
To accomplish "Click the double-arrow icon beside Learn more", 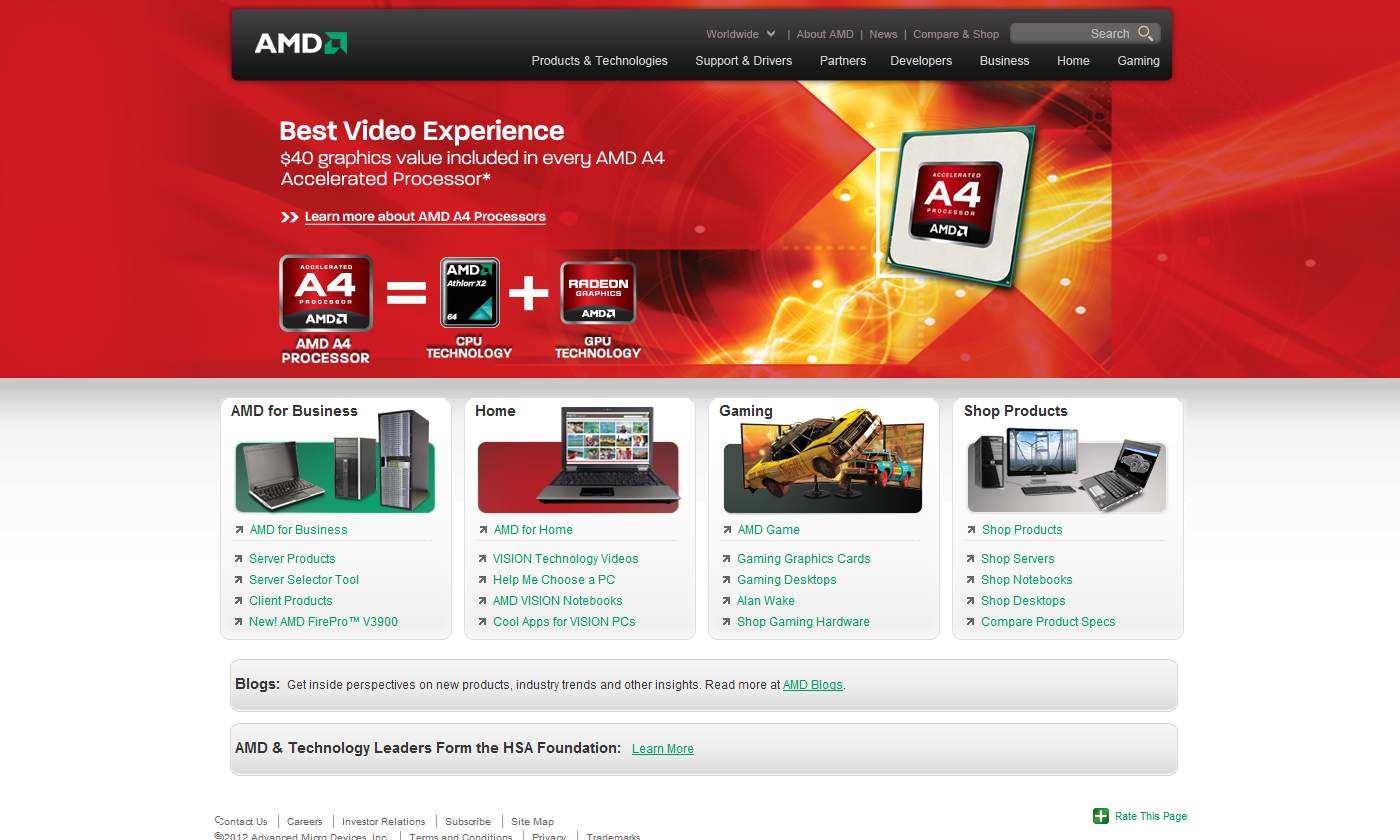I will tap(289, 217).
